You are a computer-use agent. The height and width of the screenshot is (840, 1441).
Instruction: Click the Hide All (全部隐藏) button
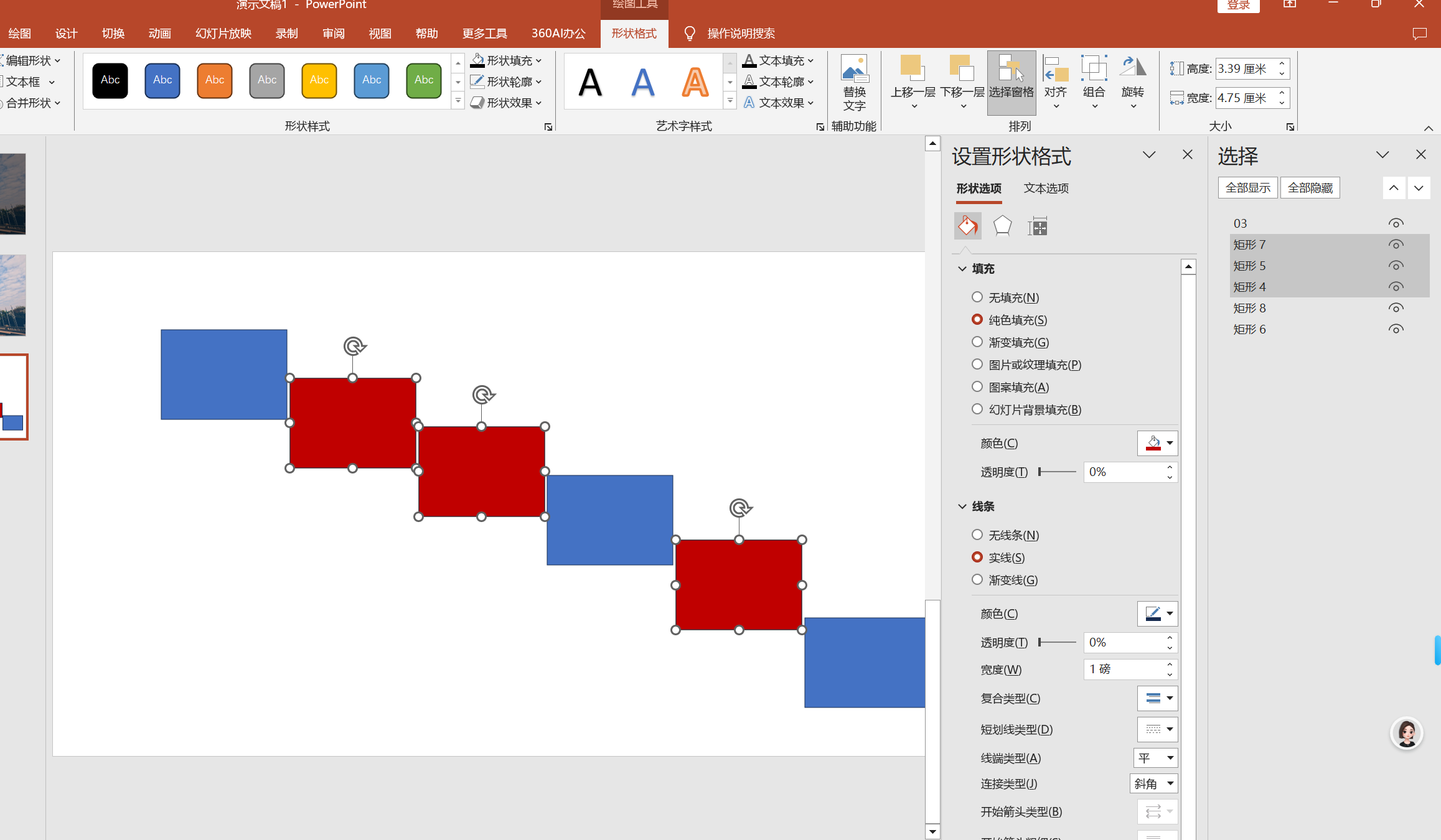[1310, 188]
